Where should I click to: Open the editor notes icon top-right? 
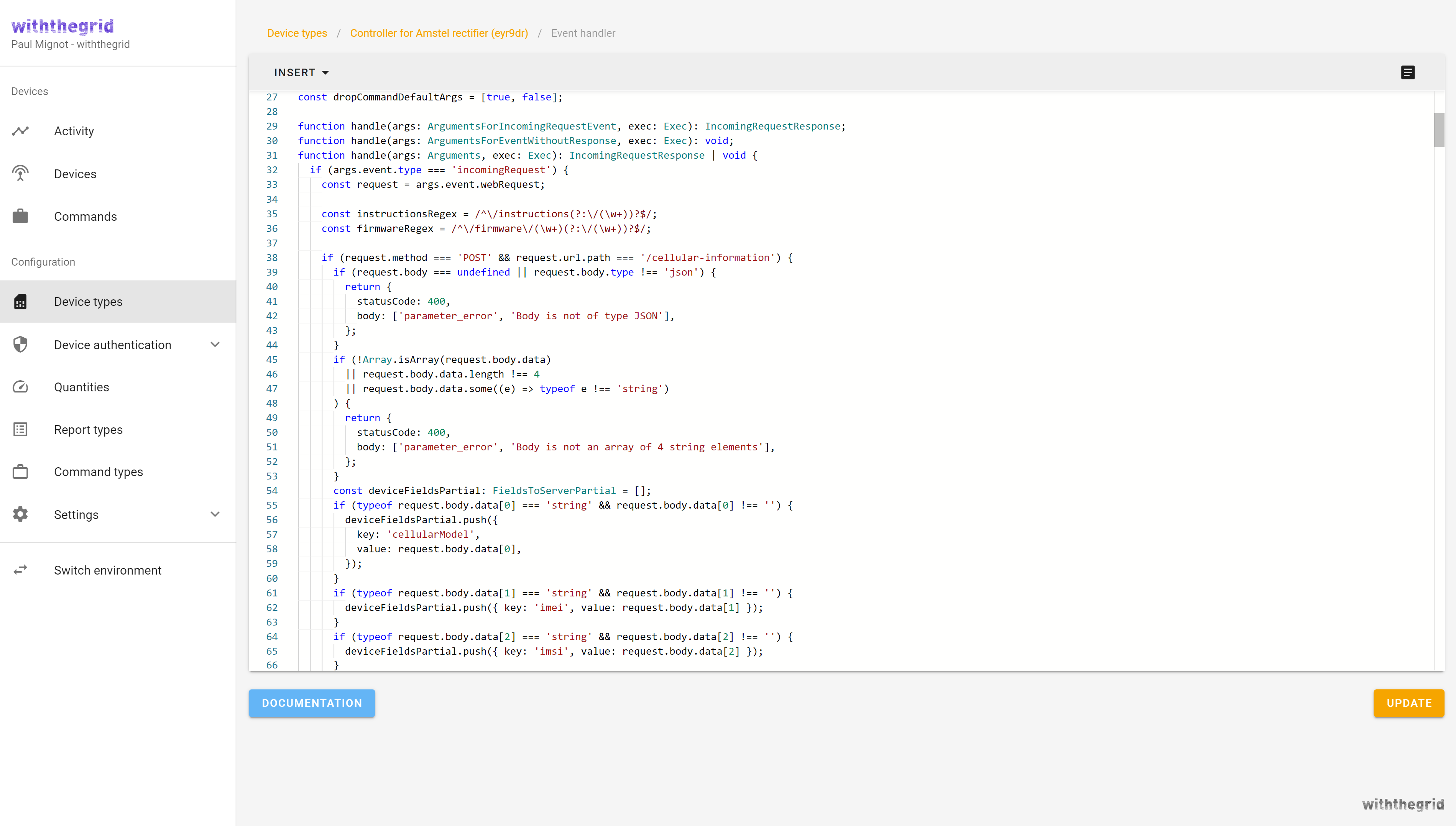tap(1407, 72)
